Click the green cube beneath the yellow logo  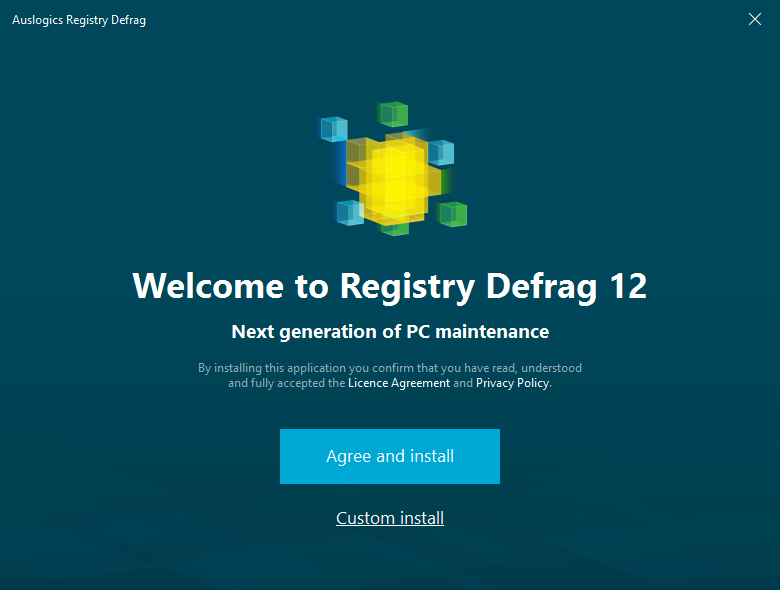(x=394, y=229)
